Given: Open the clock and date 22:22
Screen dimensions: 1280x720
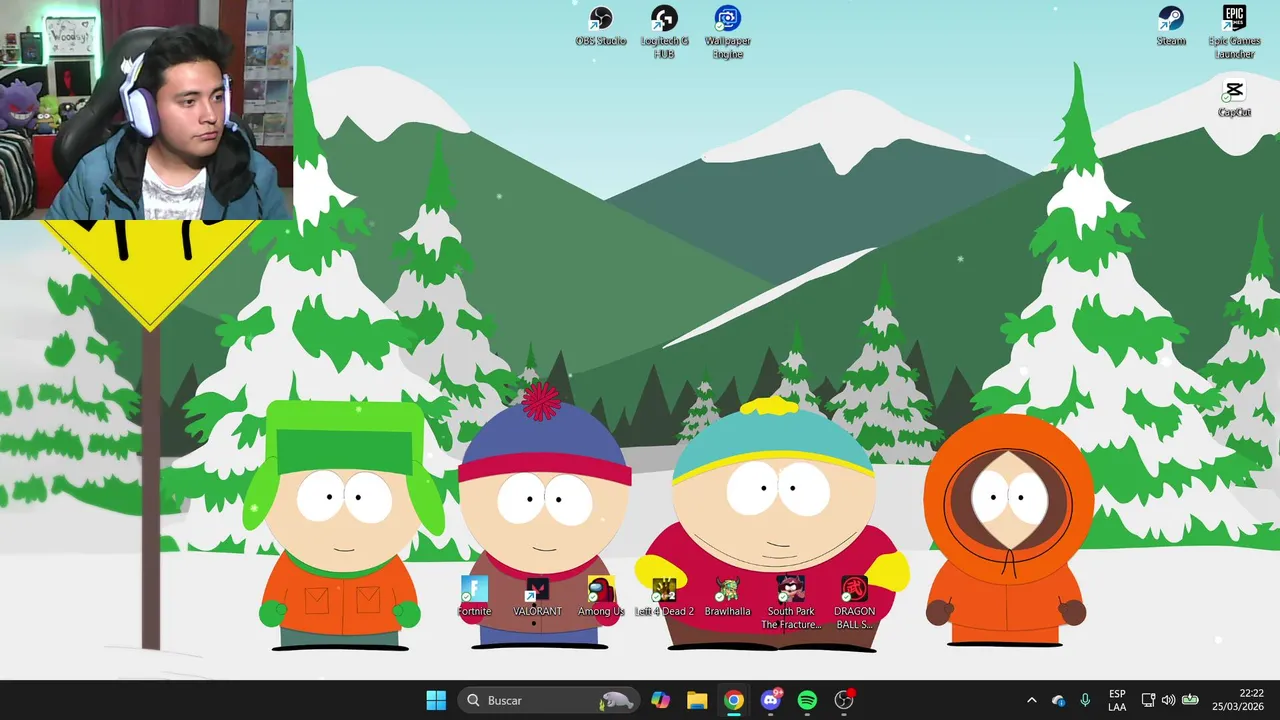Looking at the screenshot, I should pyautogui.click(x=1238, y=700).
